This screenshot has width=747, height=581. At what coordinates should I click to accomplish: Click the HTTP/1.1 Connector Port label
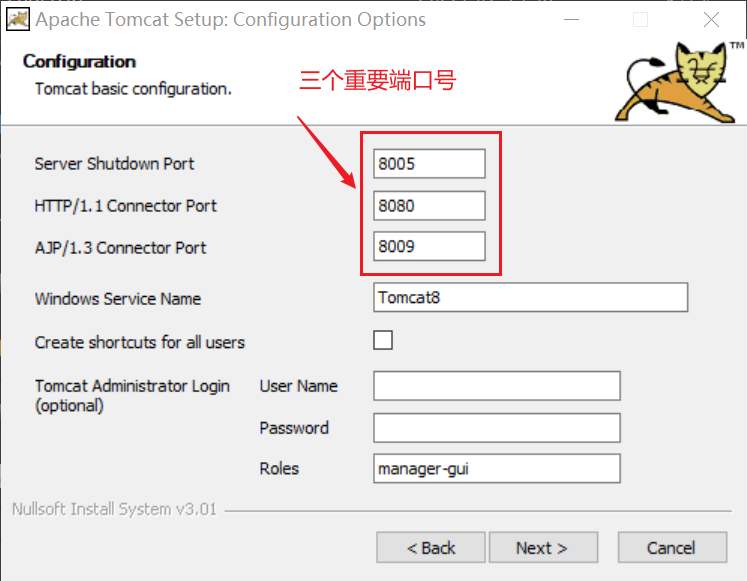coord(125,206)
